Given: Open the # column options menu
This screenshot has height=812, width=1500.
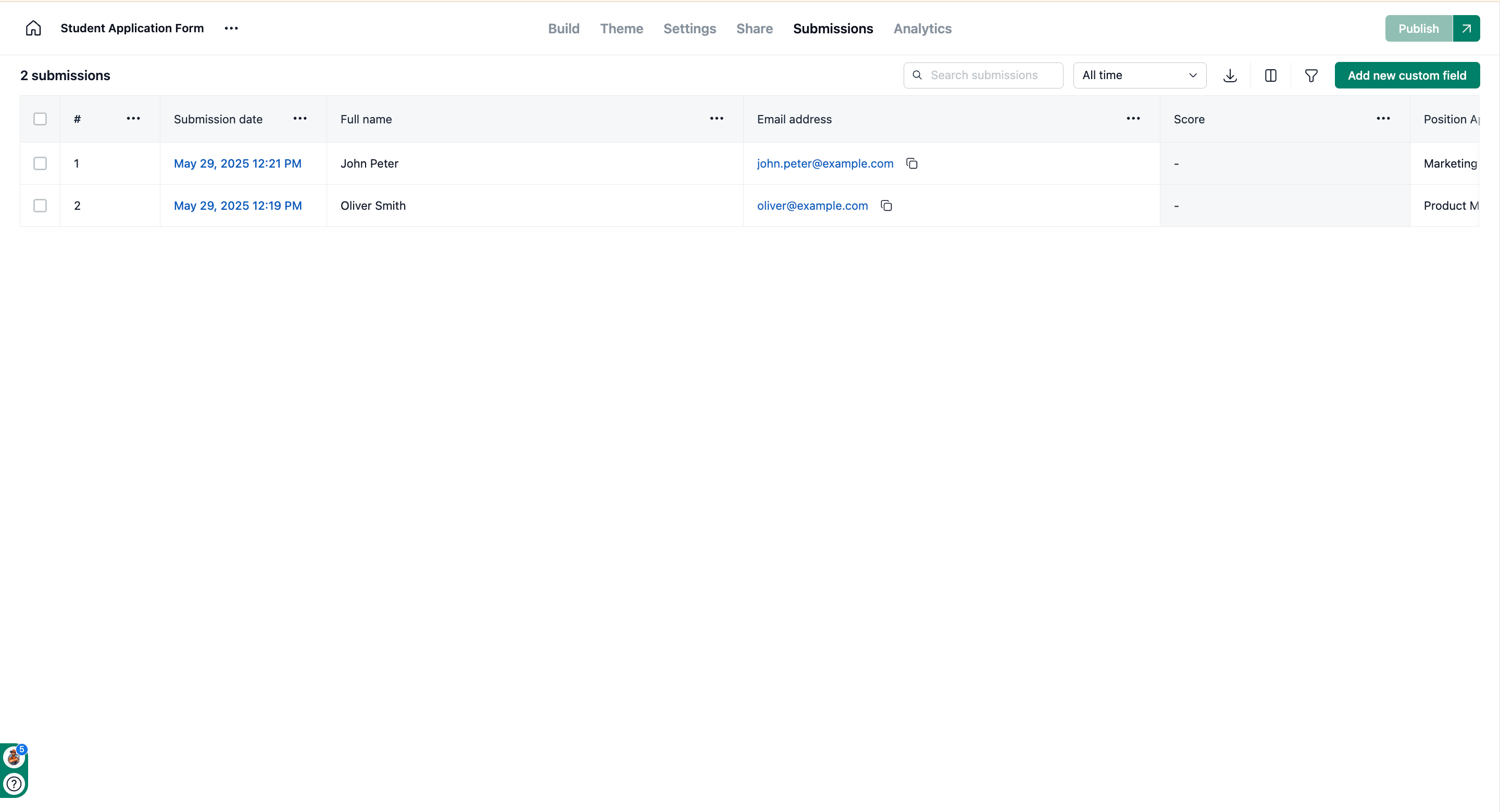Looking at the screenshot, I should tap(133, 119).
